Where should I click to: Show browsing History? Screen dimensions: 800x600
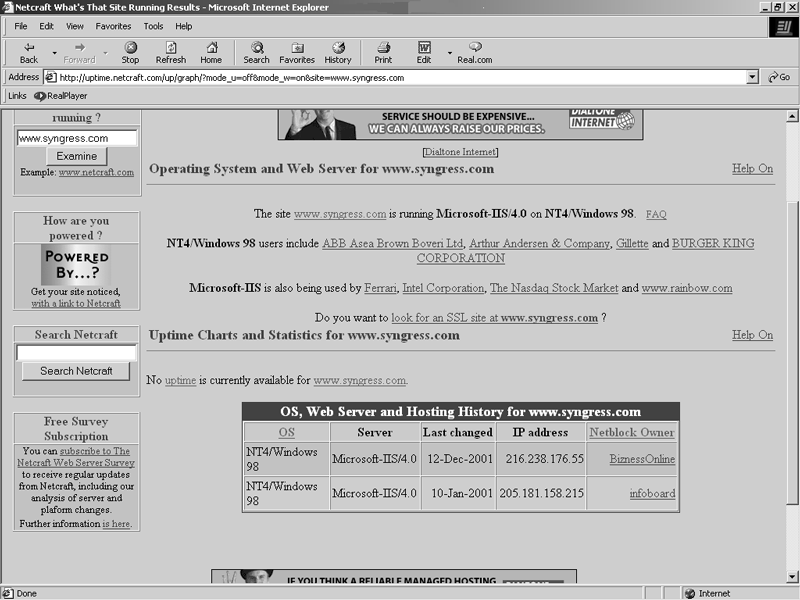(338, 53)
